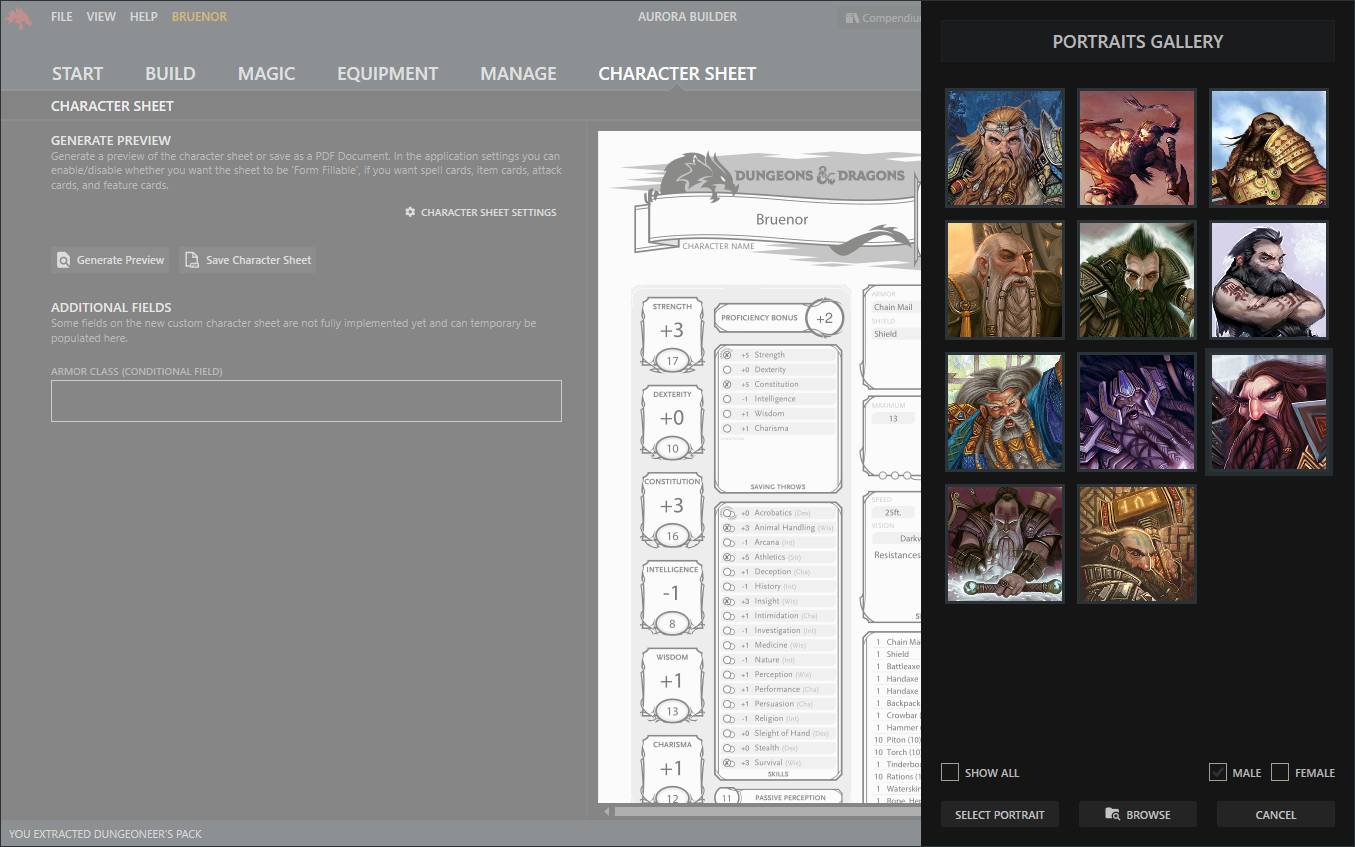Switch to the Equipment tab
The width and height of the screenshot is (1355, 847).
pos(387,74)
